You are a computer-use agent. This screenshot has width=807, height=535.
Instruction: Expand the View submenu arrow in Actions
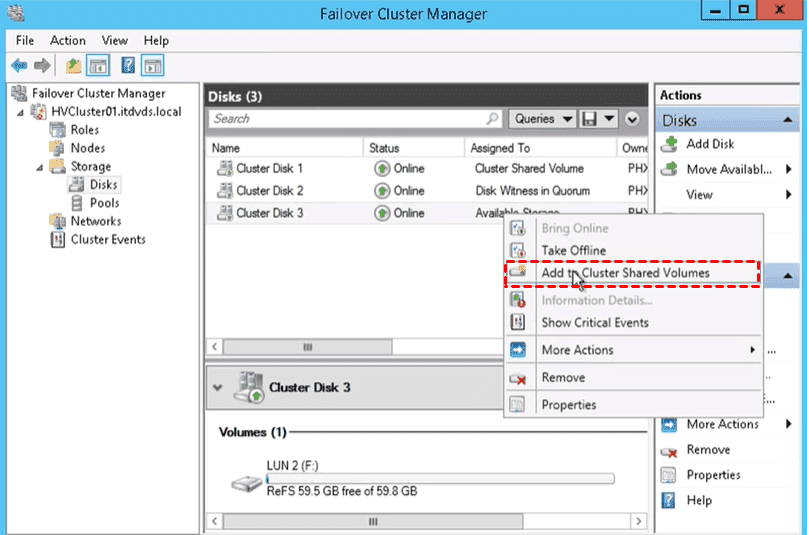[x=788, y=194]
